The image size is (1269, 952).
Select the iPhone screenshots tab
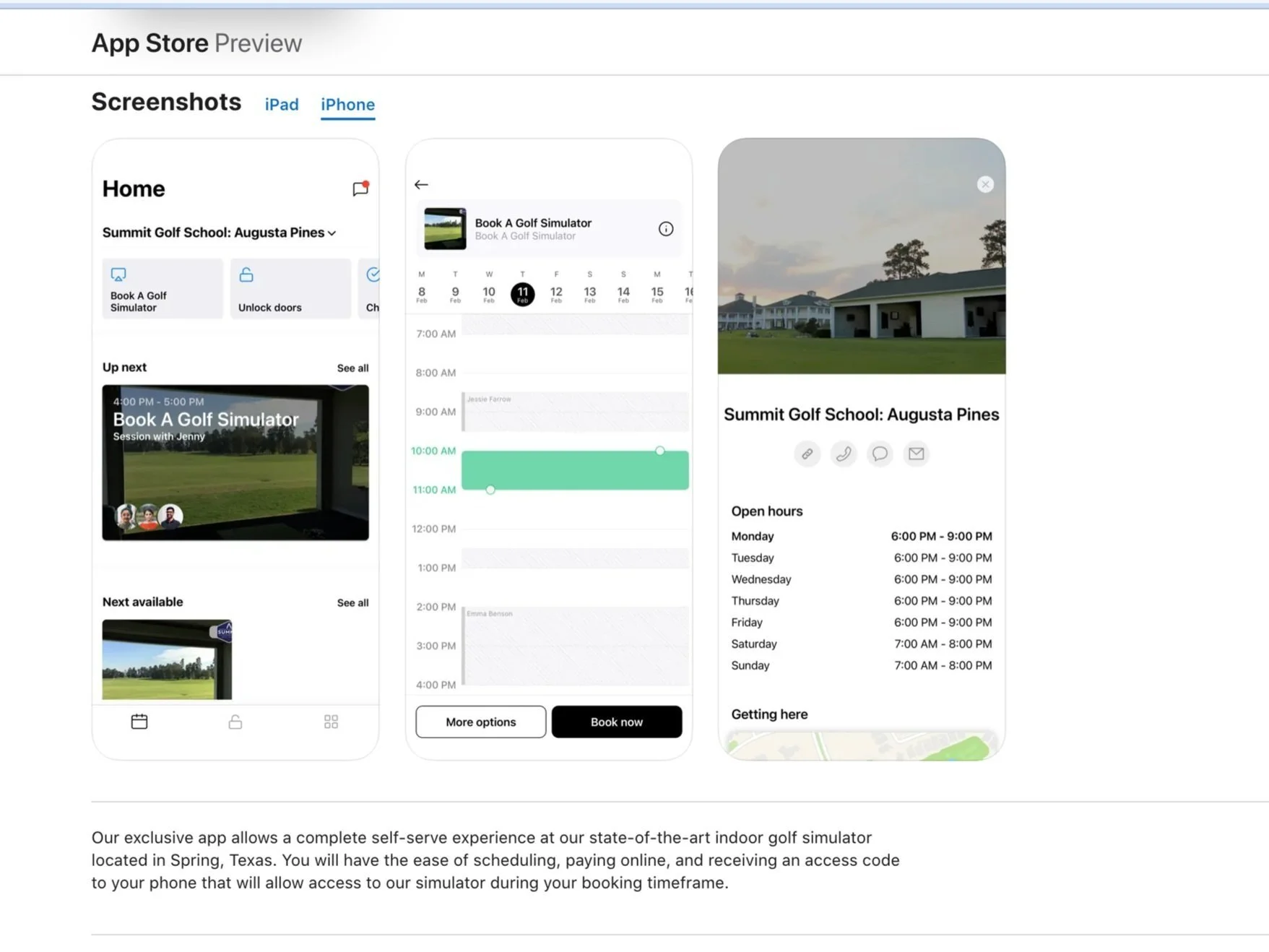pos(347,105)
